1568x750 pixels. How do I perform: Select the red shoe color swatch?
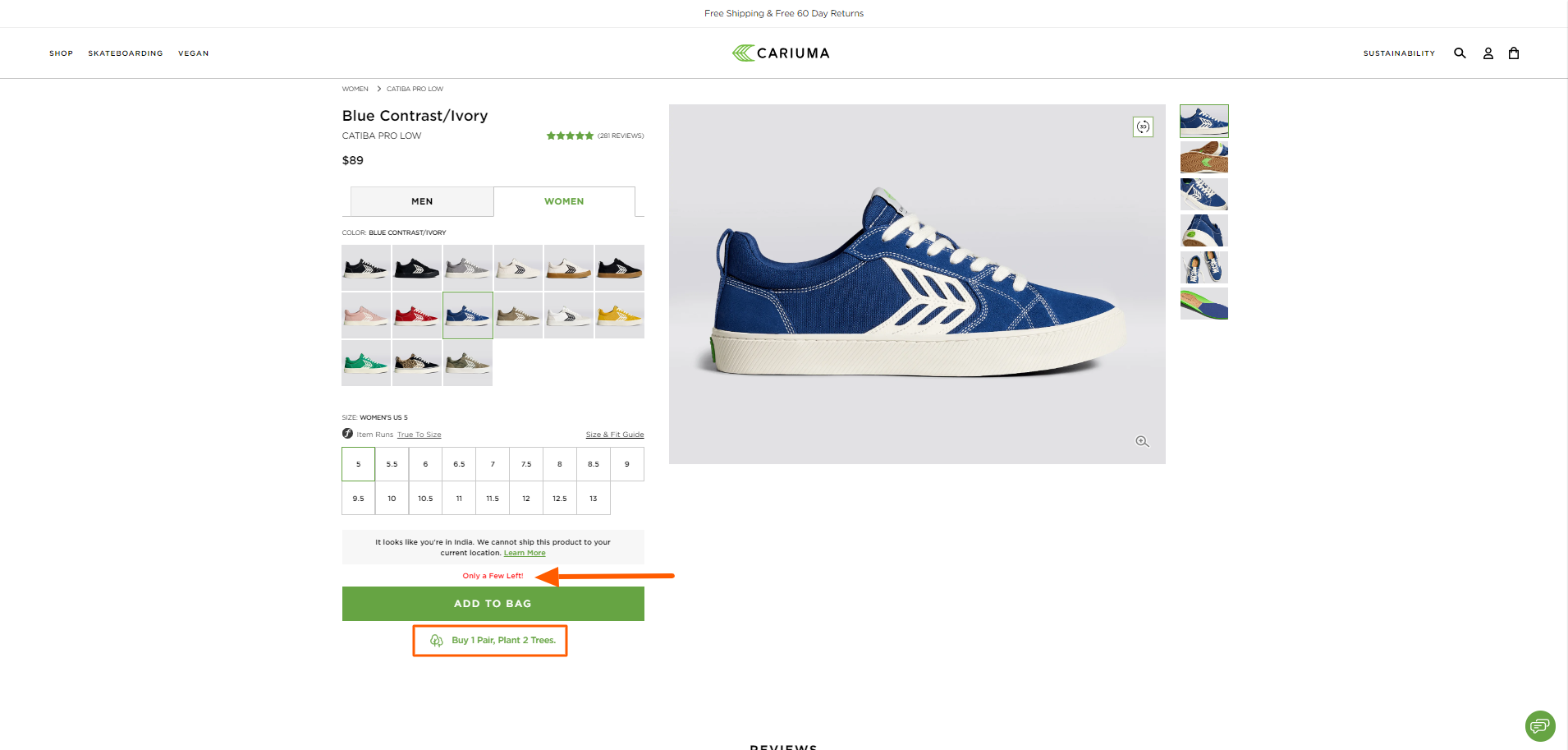(x=417, y=315)
